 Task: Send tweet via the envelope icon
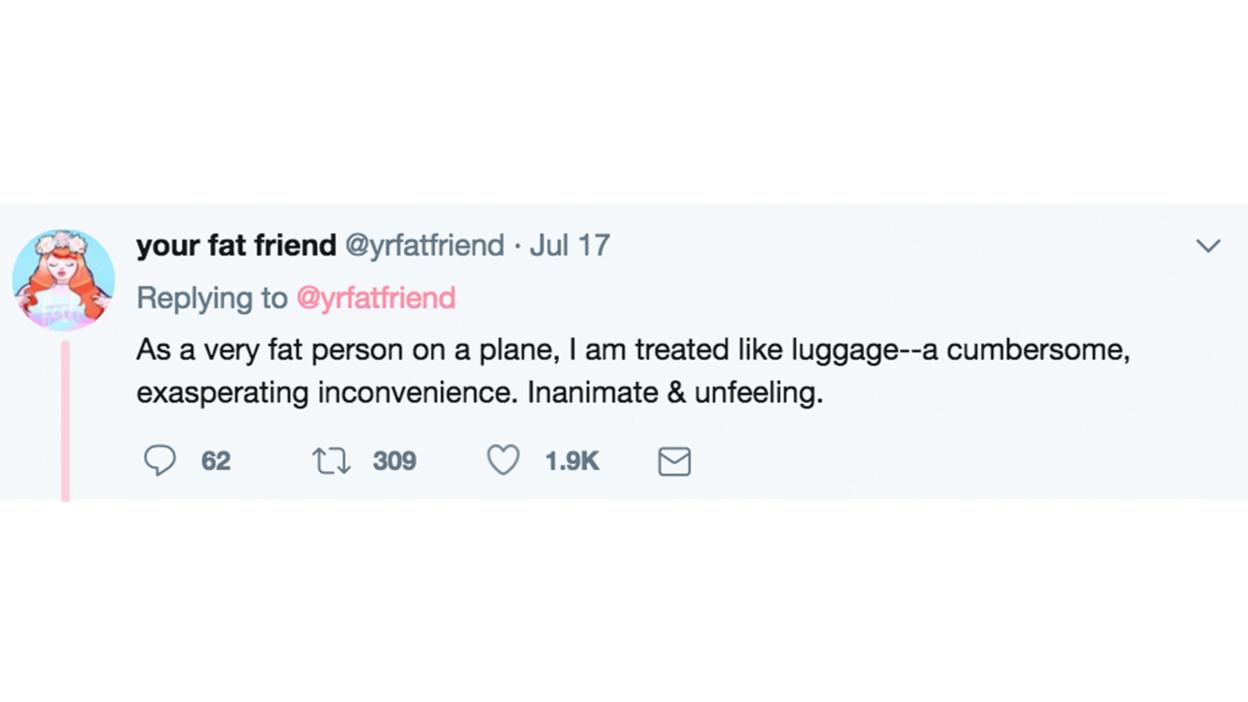tap(674, 461)
